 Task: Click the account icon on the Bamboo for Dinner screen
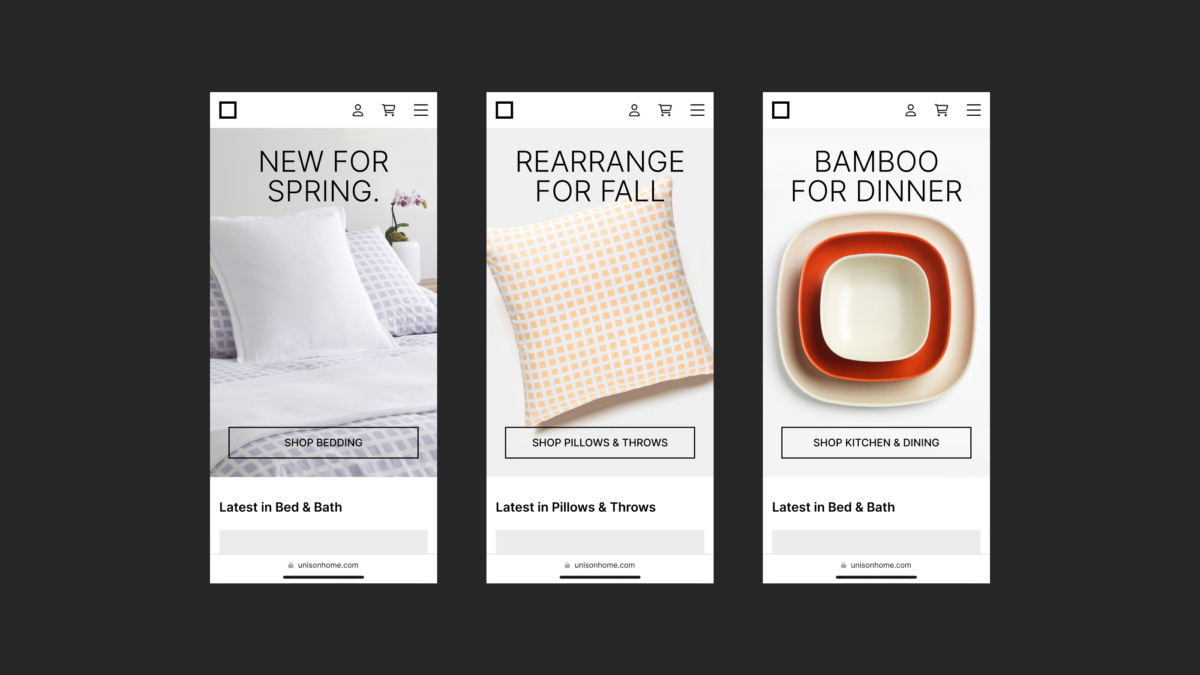click(x=910, y=110)
